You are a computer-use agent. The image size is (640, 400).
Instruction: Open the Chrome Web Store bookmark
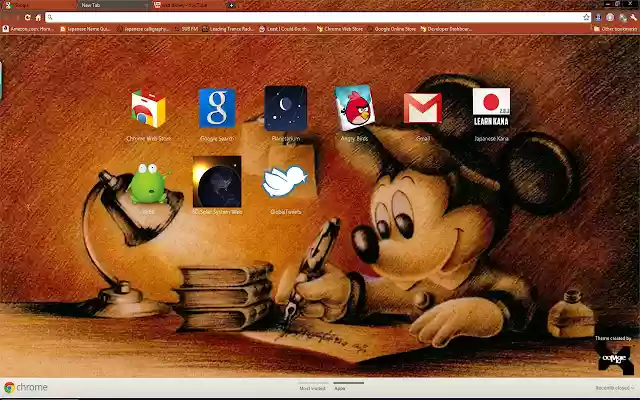pos(340,29)
